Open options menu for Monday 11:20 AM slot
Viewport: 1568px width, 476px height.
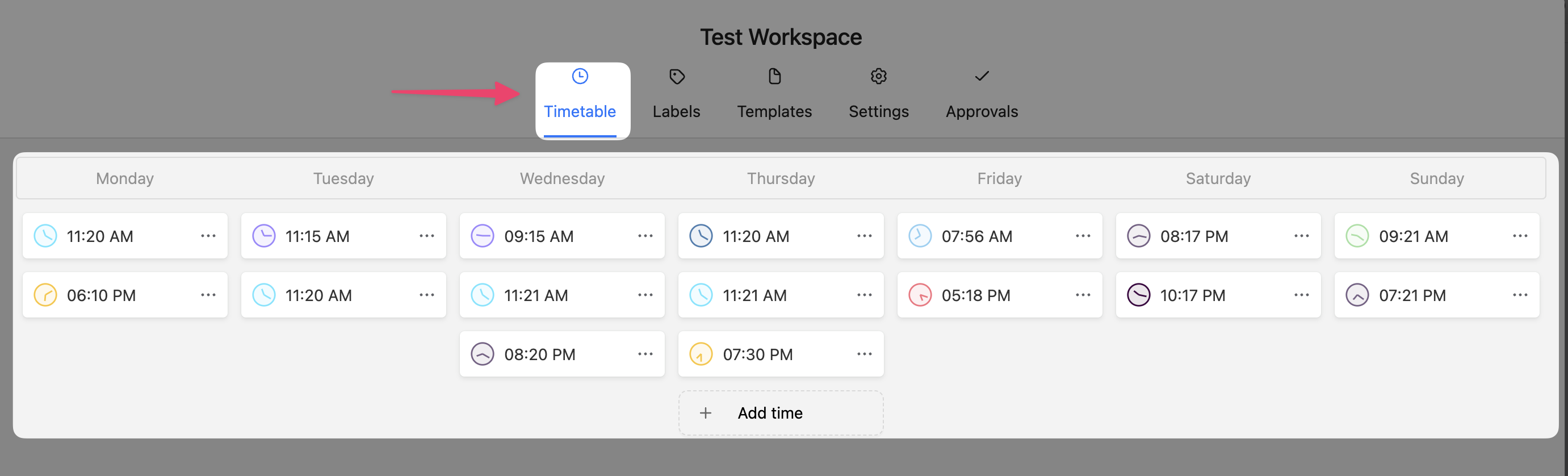pyautogui.click(x=208, y=236)
